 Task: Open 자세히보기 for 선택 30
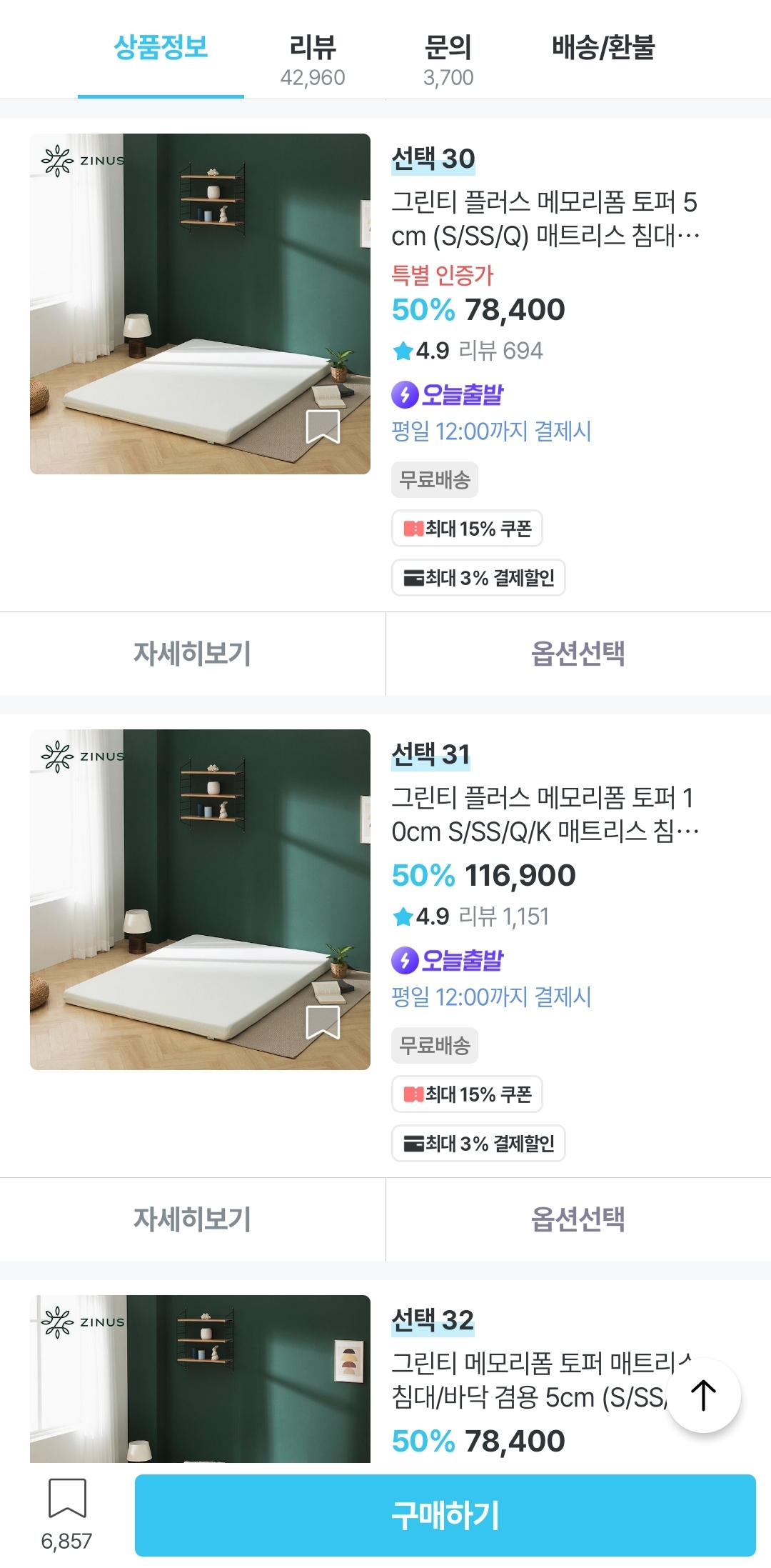[x=193, y=654]
